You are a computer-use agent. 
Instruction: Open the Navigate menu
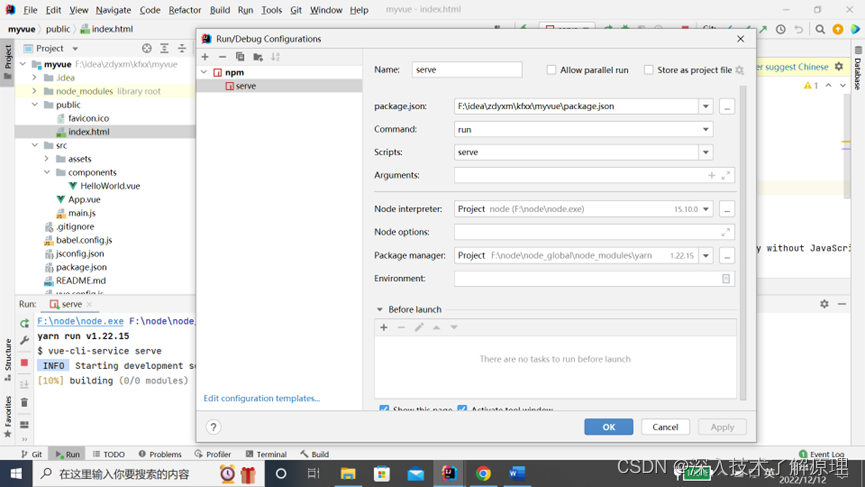pos(113,10)
